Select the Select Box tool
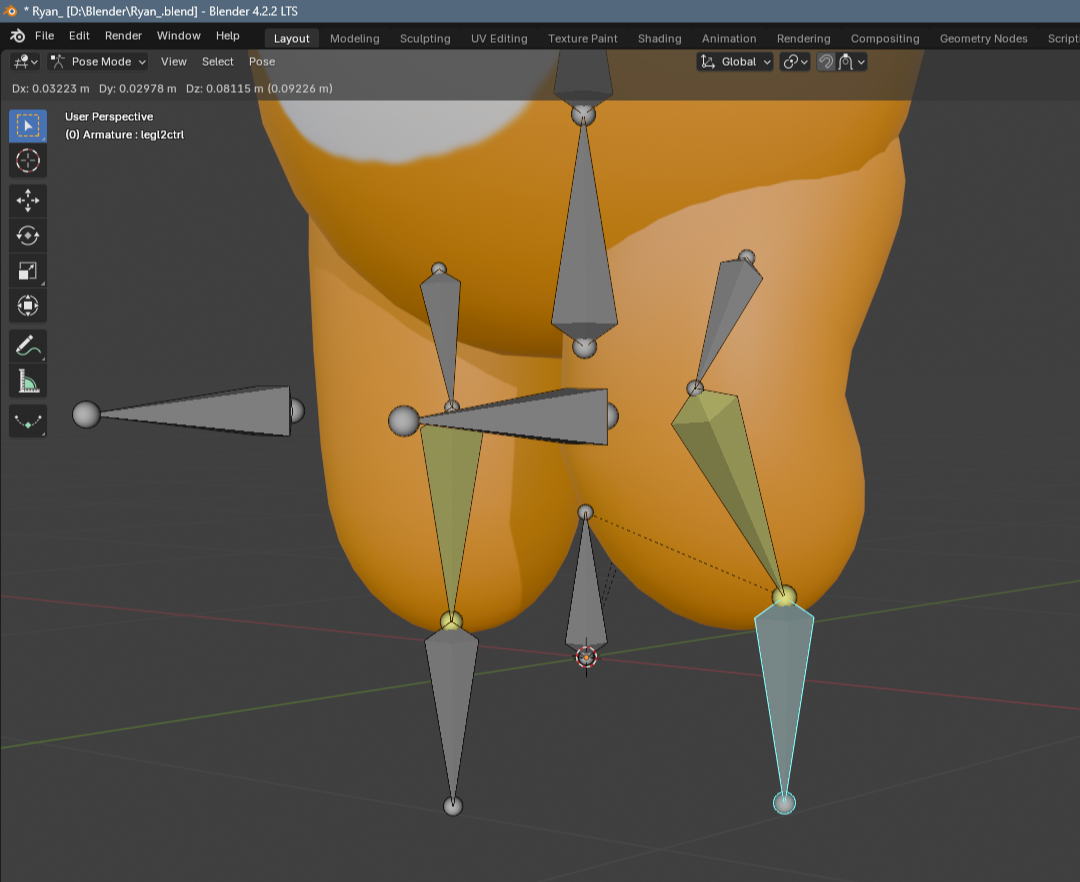This screenshot has width=1080, height=882. (28, 126)
